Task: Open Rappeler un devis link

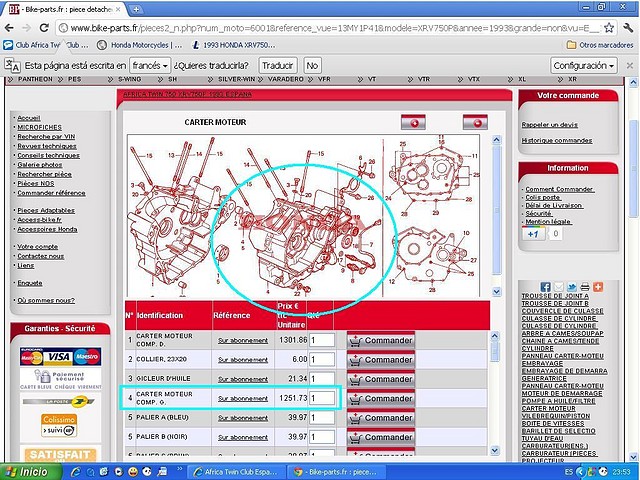Action: 549,125
